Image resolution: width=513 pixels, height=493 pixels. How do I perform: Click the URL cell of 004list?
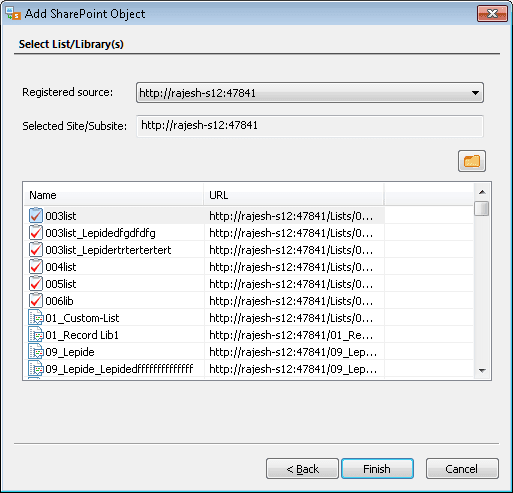coord(291,267)
